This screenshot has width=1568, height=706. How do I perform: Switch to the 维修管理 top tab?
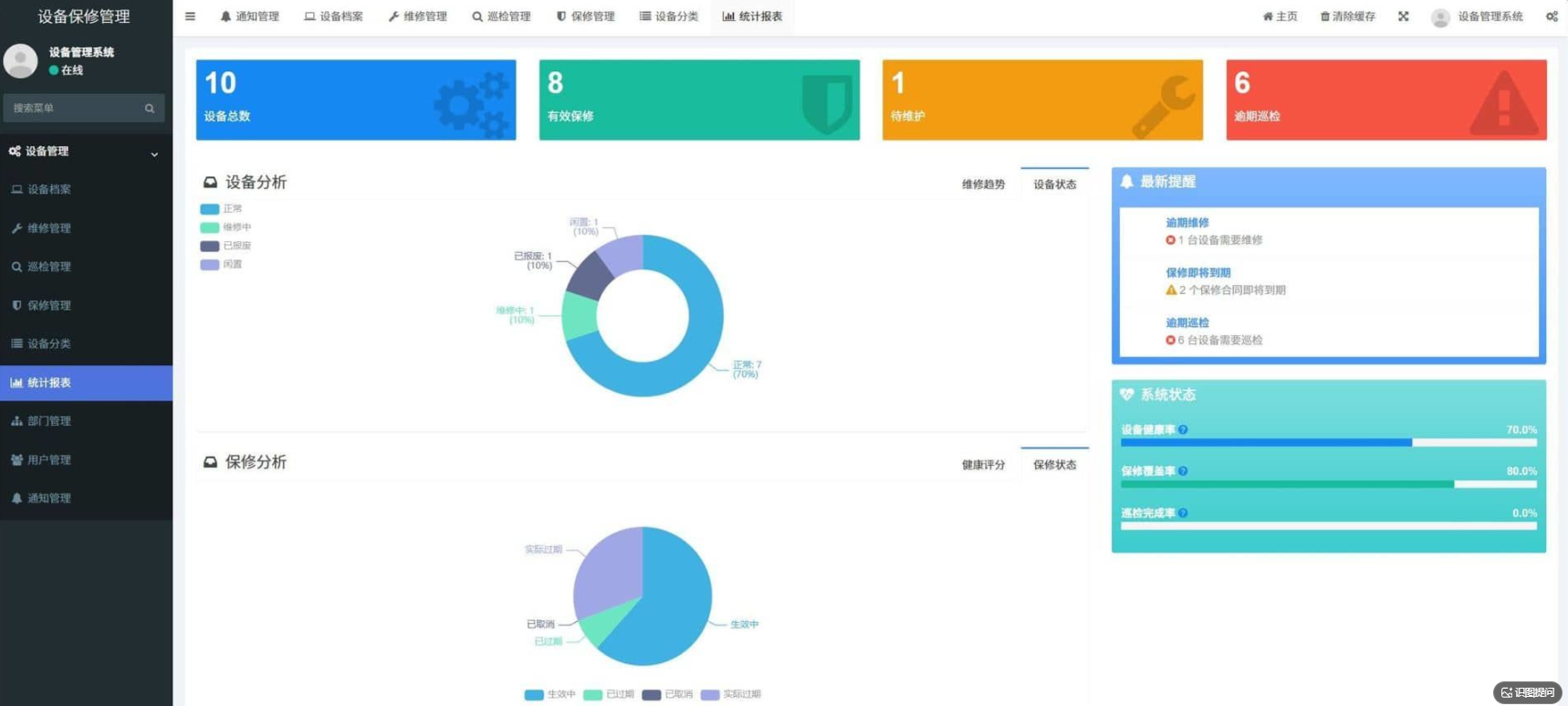tap(417, 16)
